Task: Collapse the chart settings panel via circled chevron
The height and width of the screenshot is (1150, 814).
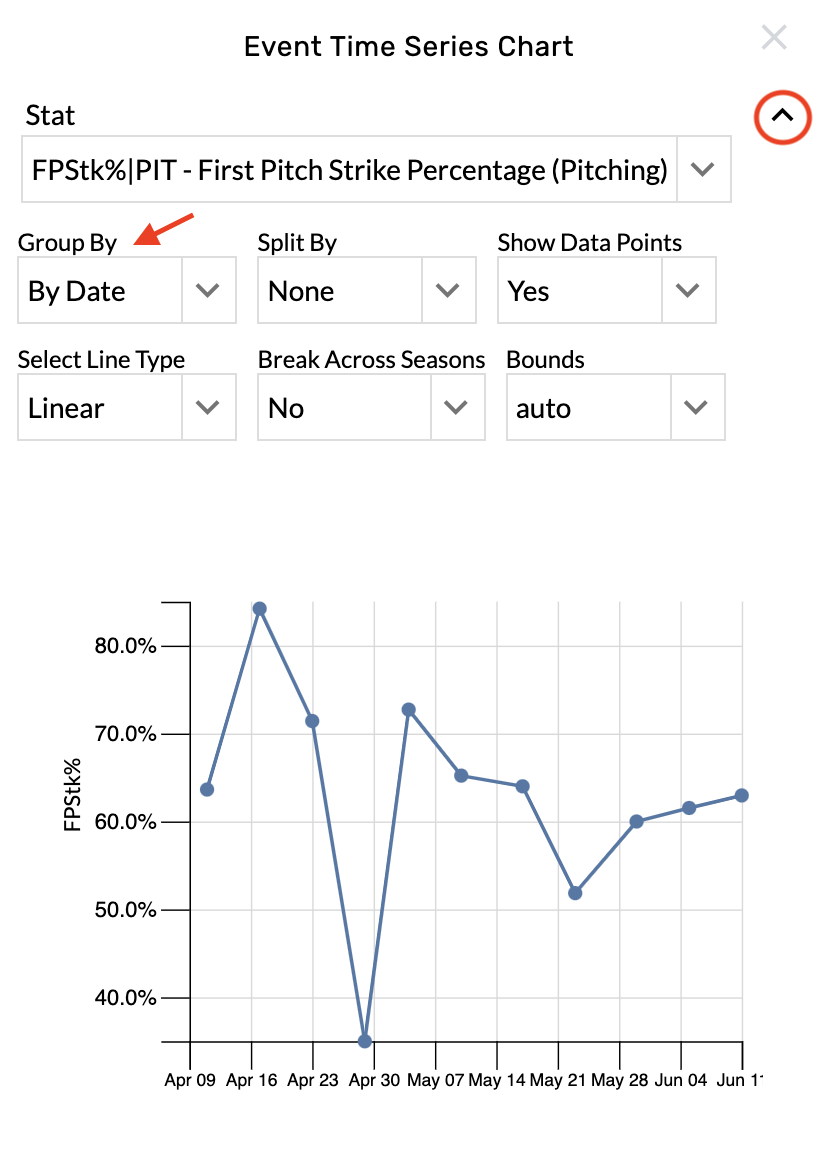Action: (781, 117)
